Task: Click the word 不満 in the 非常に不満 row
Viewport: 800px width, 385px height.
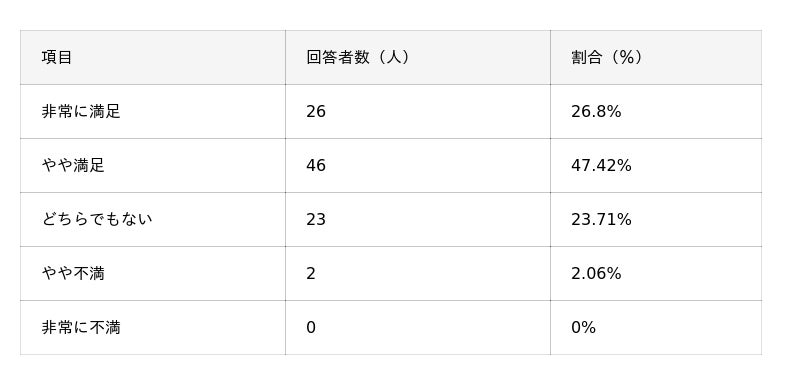Action: (105, 327)
